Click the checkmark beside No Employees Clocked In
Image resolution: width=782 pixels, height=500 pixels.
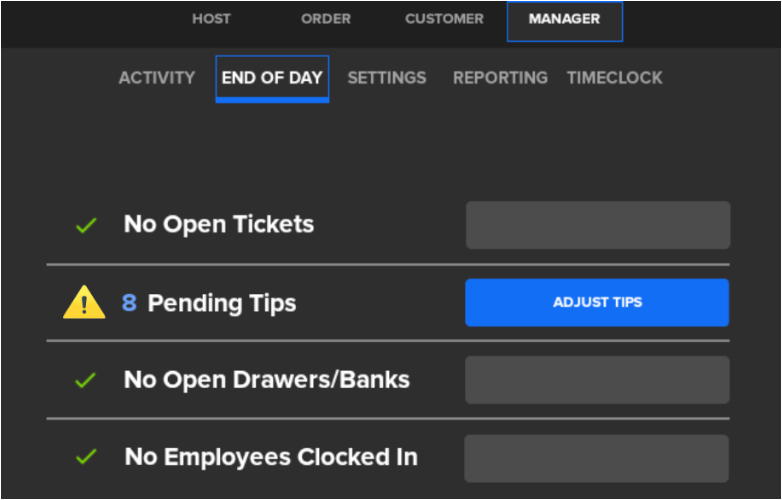click(x=86, y=457)
